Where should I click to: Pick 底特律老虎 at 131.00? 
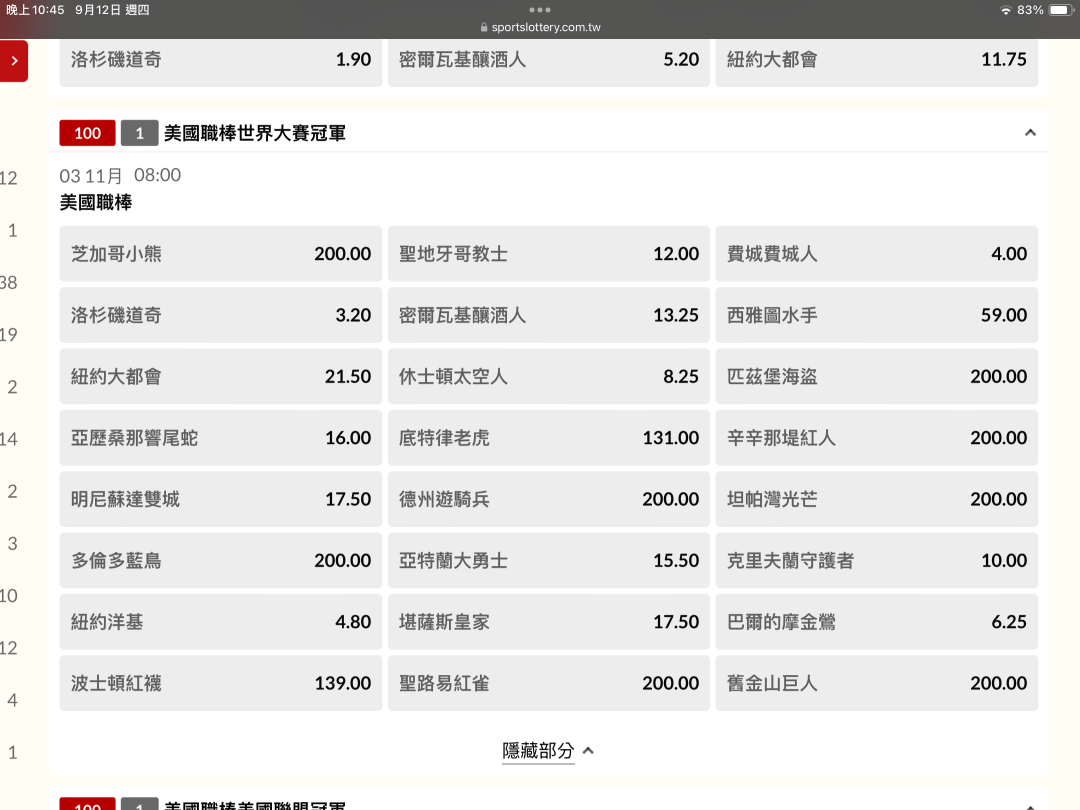[548, 437]
